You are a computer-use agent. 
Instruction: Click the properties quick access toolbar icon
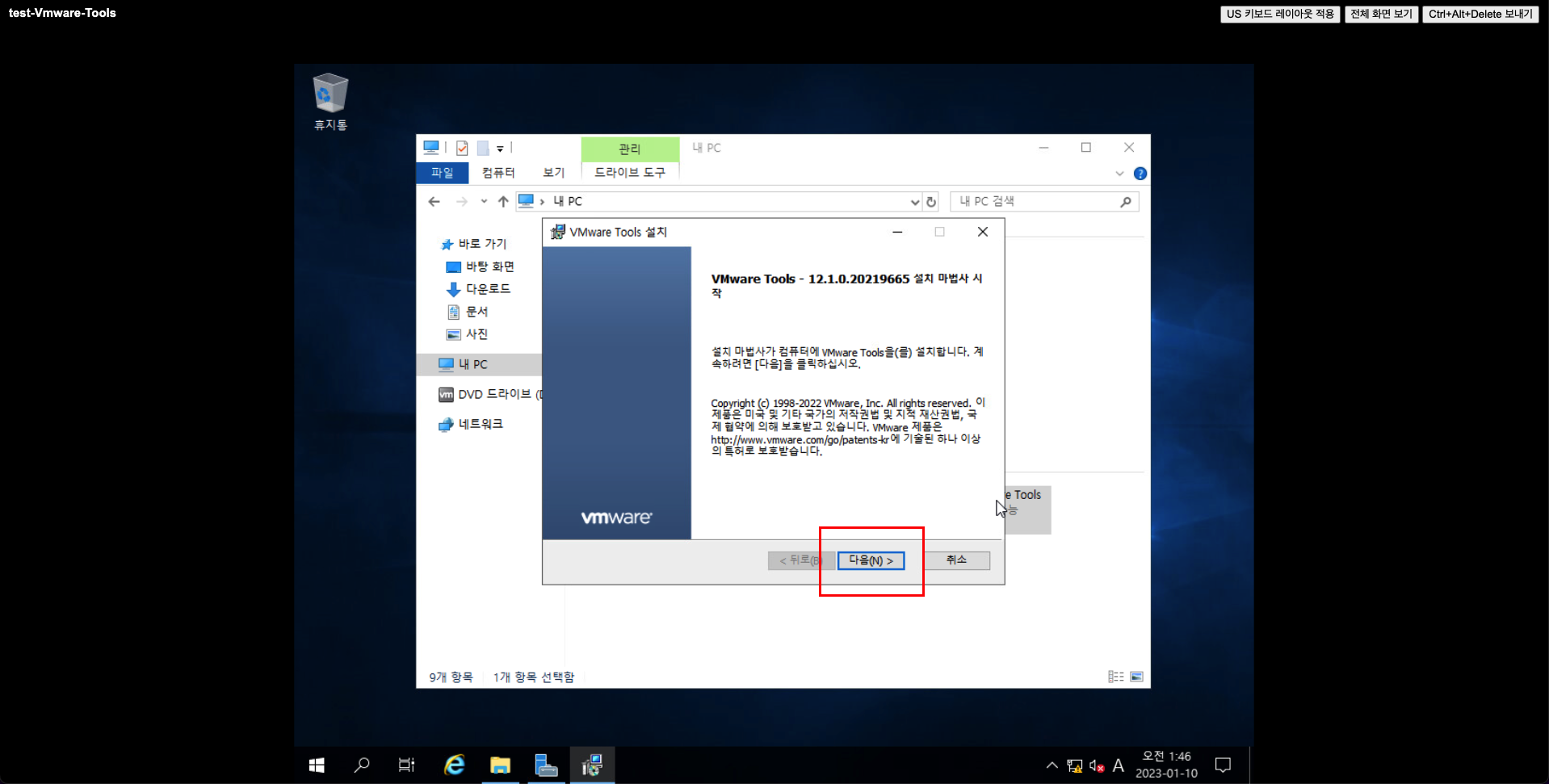(x=462, y=149)
